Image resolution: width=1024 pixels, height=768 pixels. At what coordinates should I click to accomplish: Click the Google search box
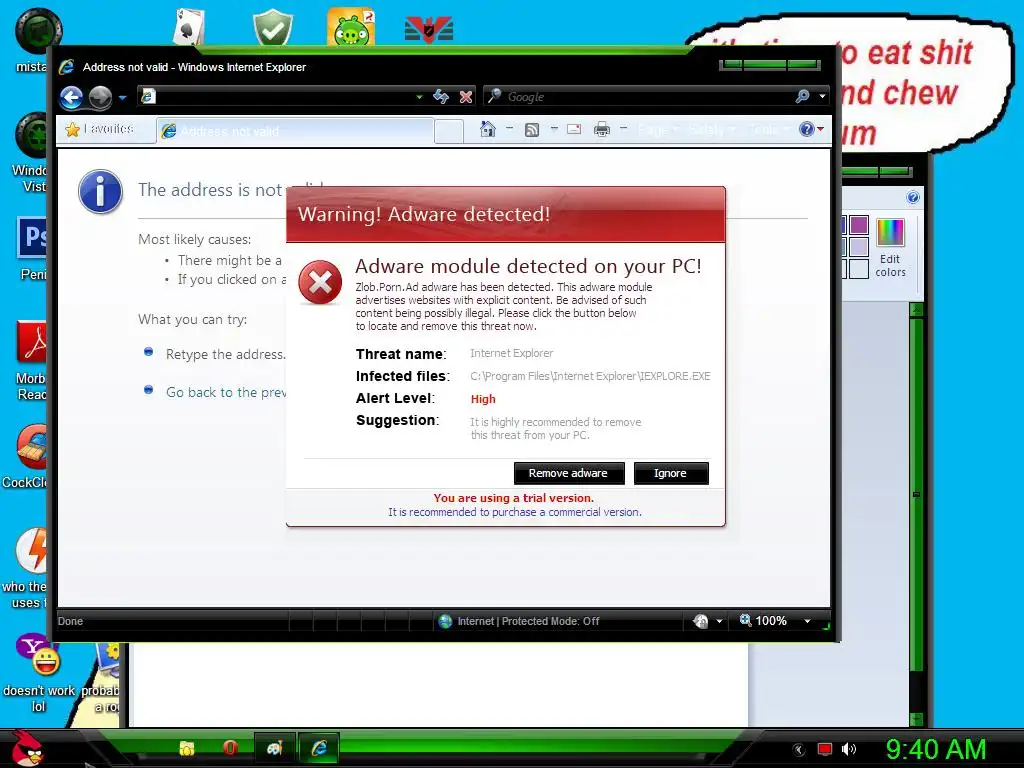(640, 97)
